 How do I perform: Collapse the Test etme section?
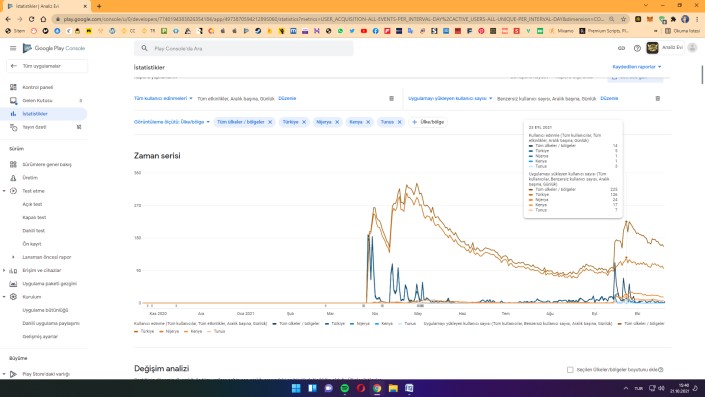[4, 191]
